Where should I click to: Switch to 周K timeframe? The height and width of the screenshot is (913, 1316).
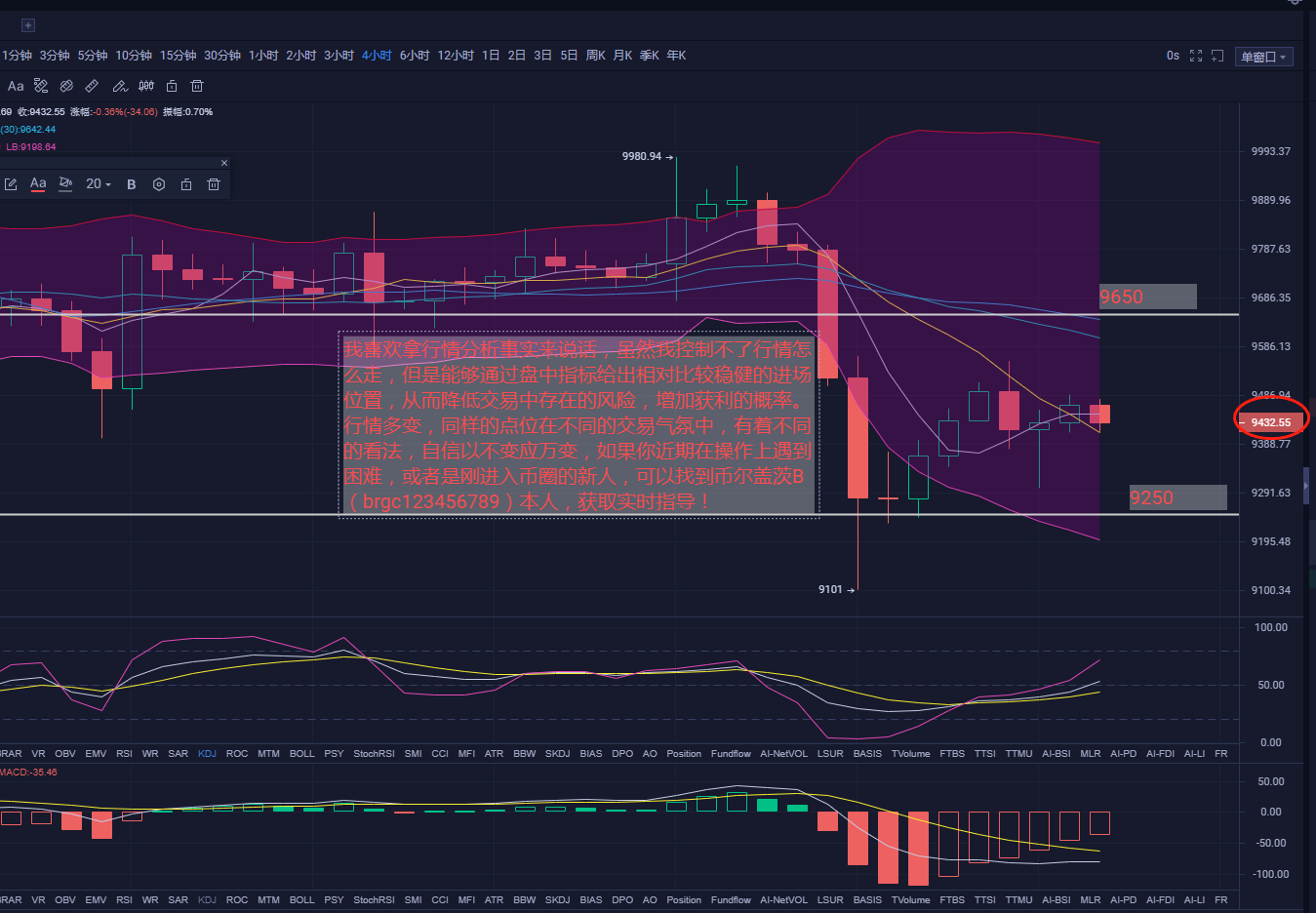(x=596, y=56)
